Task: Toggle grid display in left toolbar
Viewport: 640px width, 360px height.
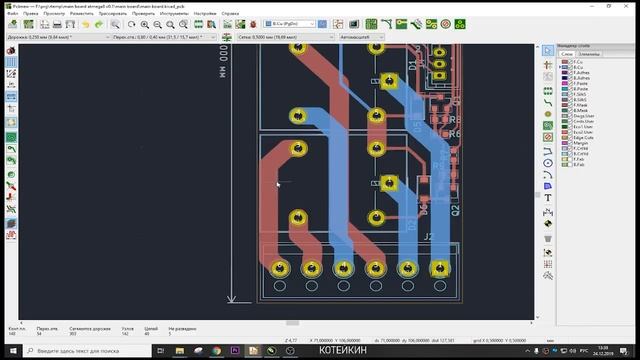Action: click(x=11, y=62)
